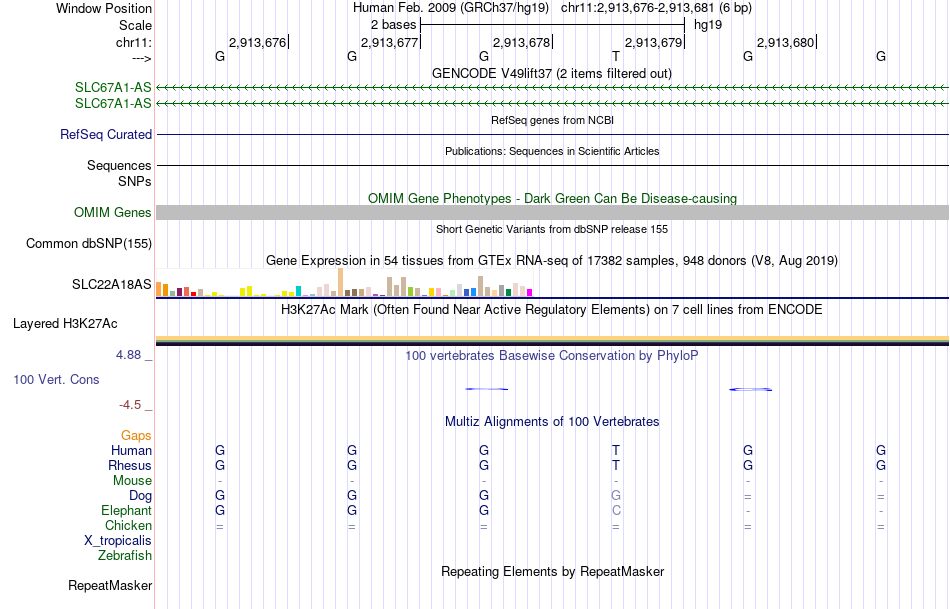Click the PhyloP conservation mark under 2,913,680

[750, 389]
